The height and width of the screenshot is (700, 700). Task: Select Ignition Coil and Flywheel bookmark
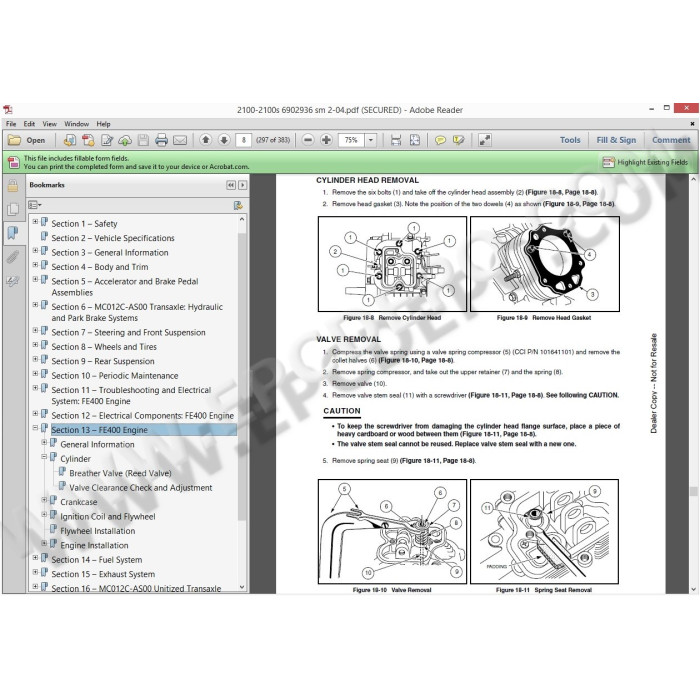108,517
